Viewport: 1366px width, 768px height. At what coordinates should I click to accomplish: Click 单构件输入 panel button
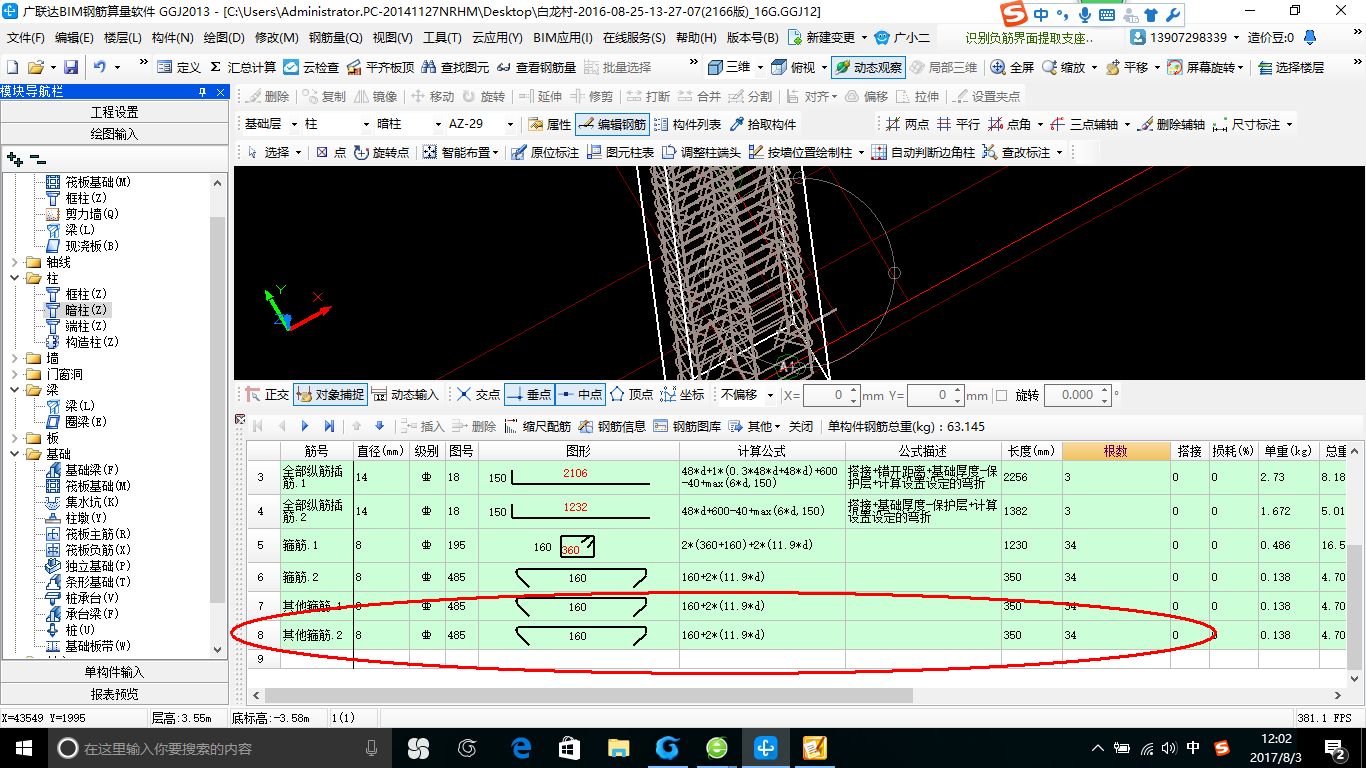pyautogui.click(x=114, y=672)
